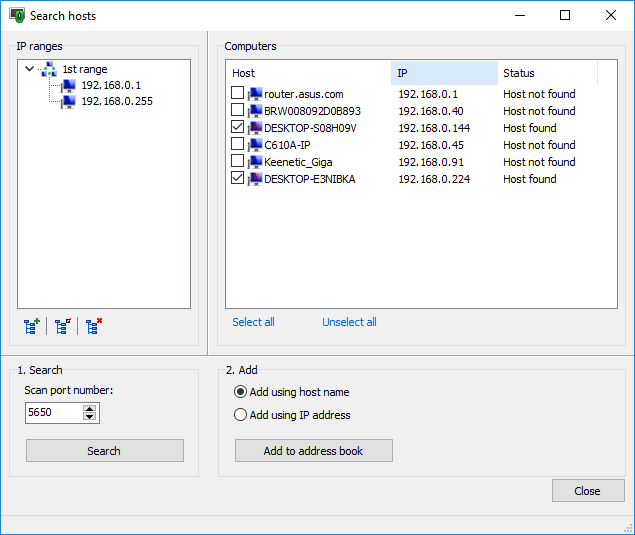Click the computer icon next to Keenetic_Giga

(x=255, y=162)
